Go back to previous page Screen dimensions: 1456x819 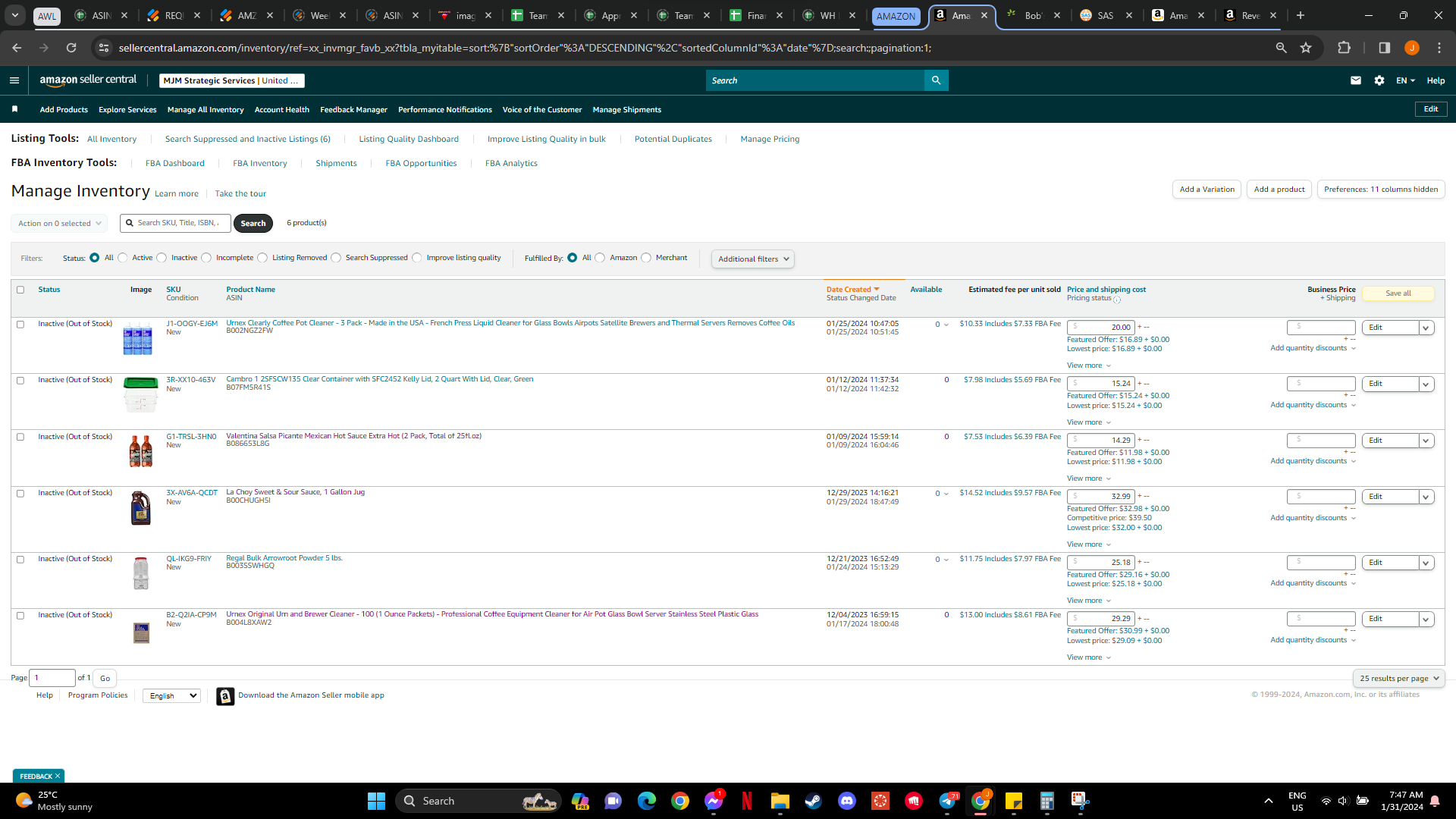[x=17, y=48]
